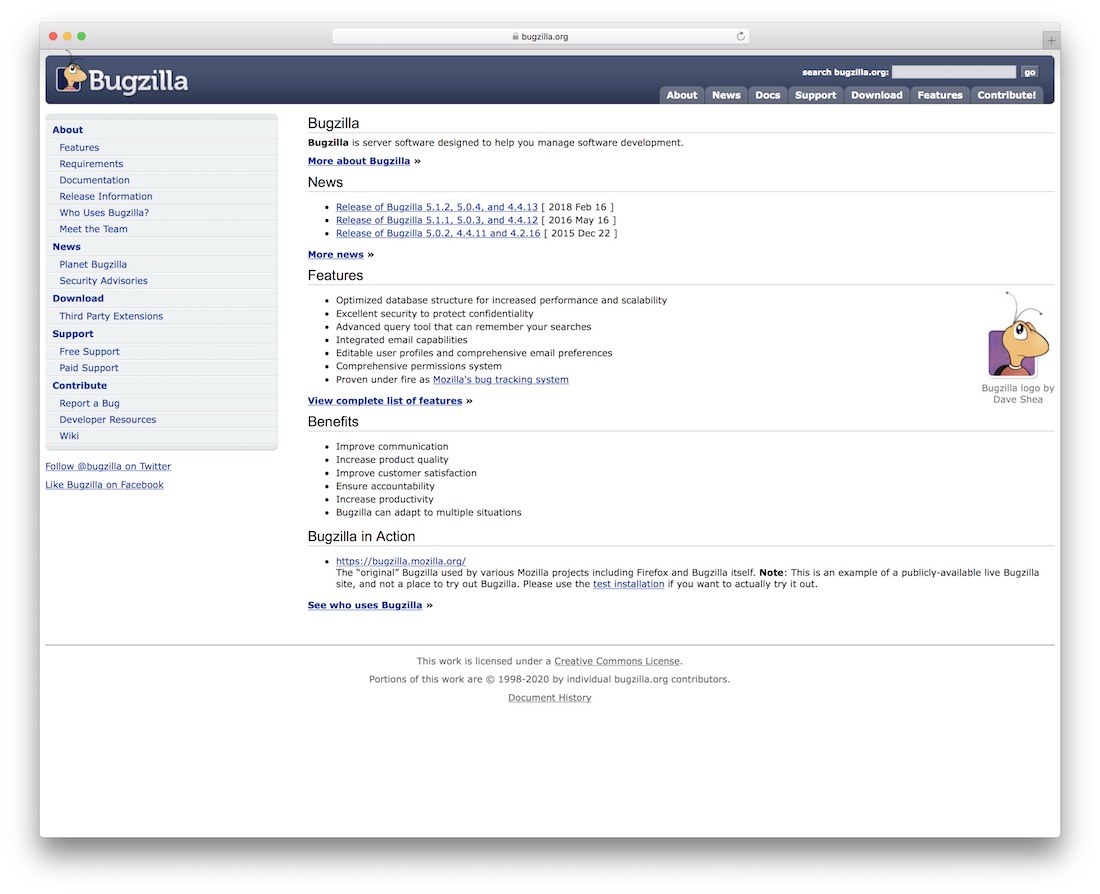This screenshot has width=1100, height=894.
Task: Open the test installation link
Action: point(629,584)
